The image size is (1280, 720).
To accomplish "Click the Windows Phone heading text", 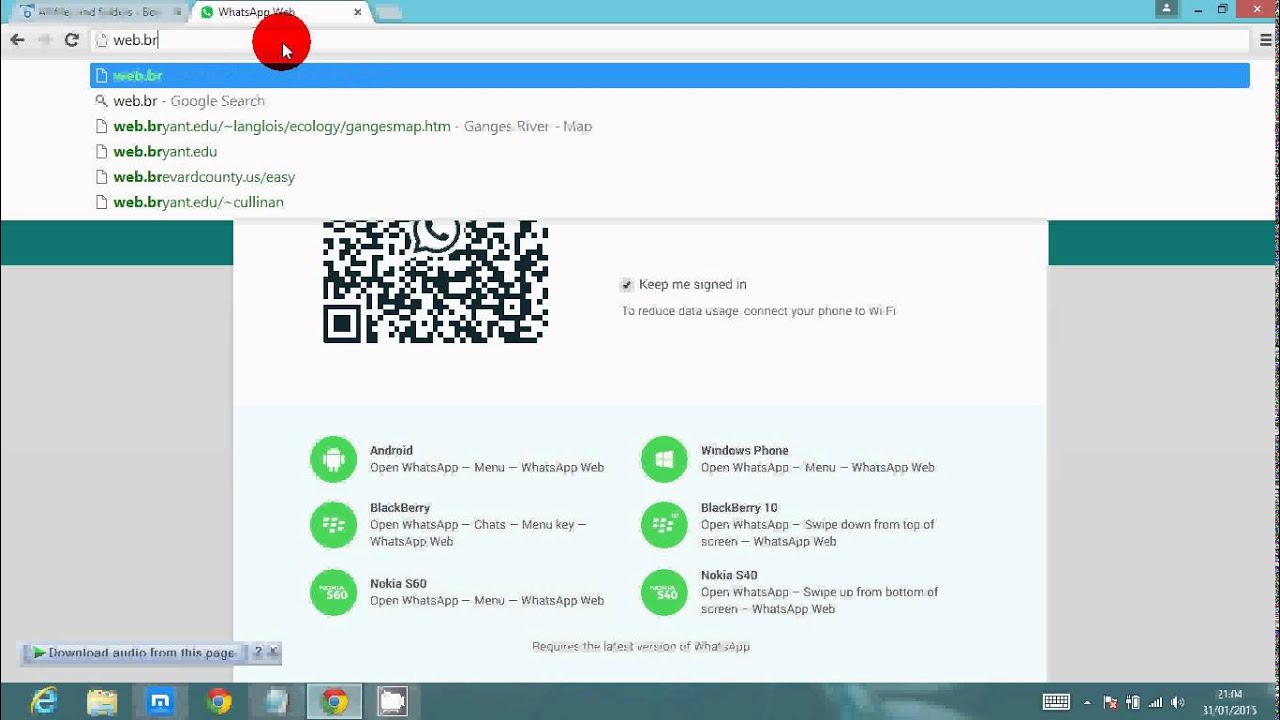I will [x=744, y=451].
